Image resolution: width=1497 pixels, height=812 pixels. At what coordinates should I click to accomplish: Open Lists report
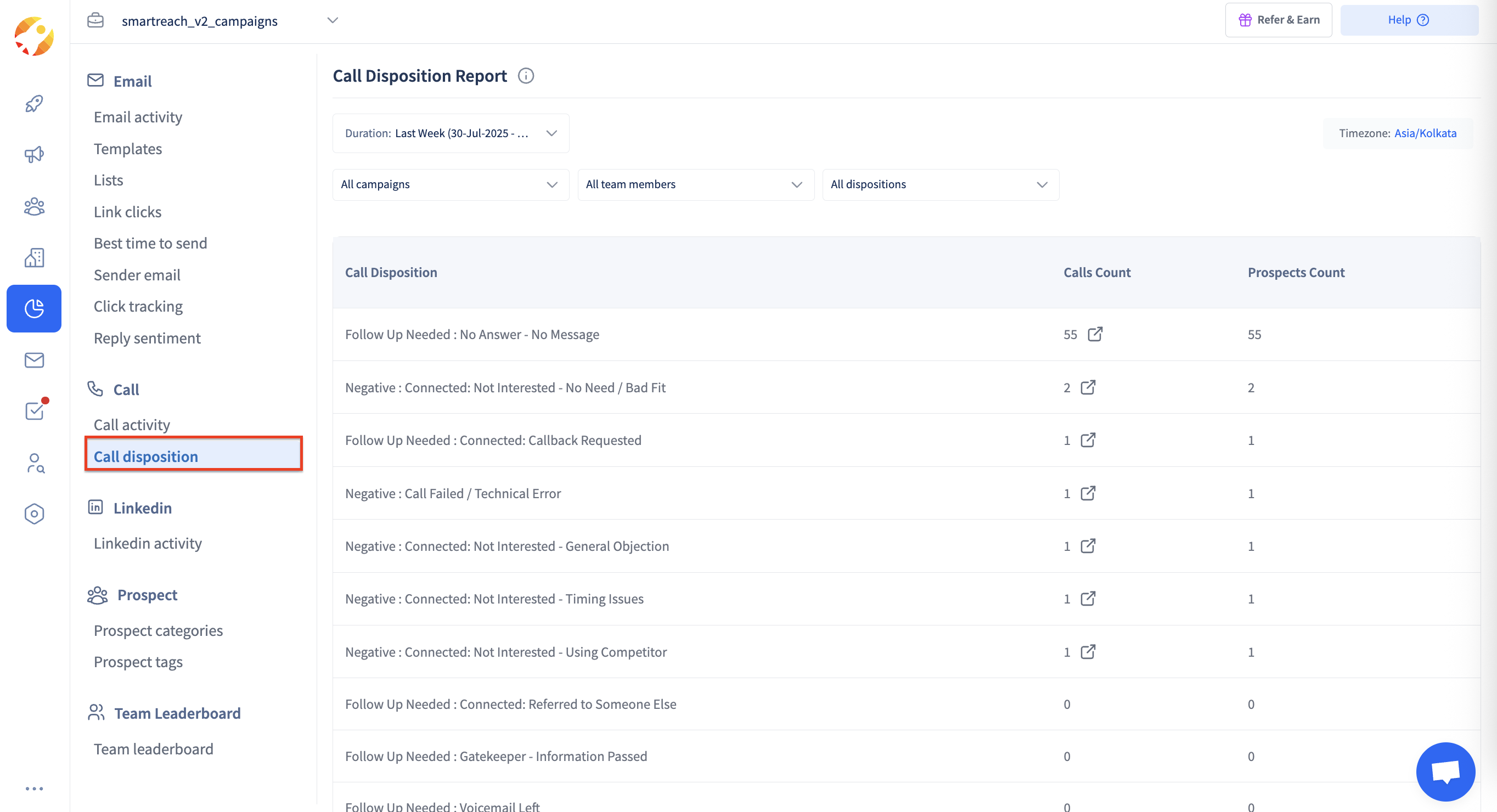coord(109,180)
